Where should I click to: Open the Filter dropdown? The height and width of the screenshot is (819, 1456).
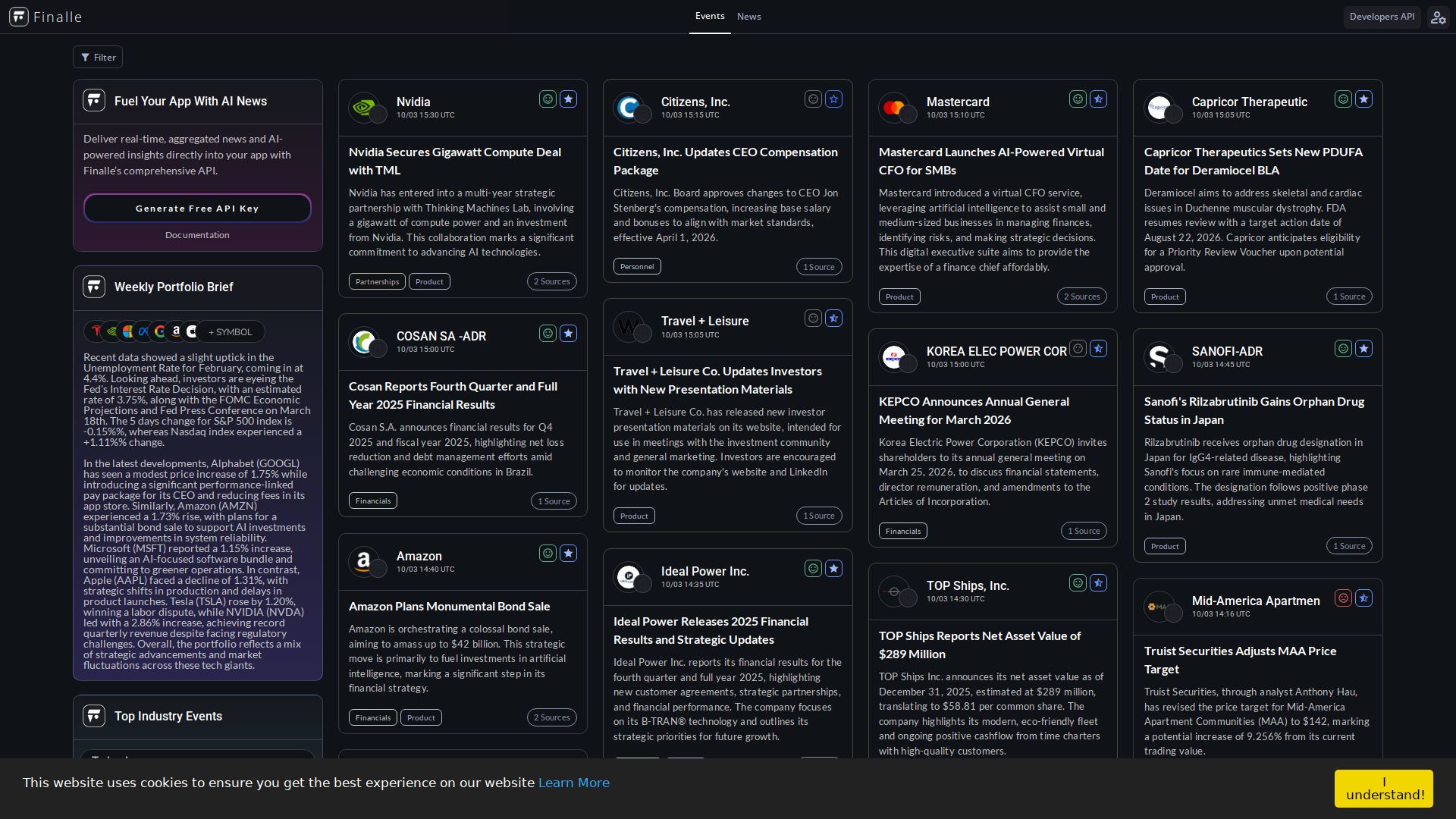point(98,57)
